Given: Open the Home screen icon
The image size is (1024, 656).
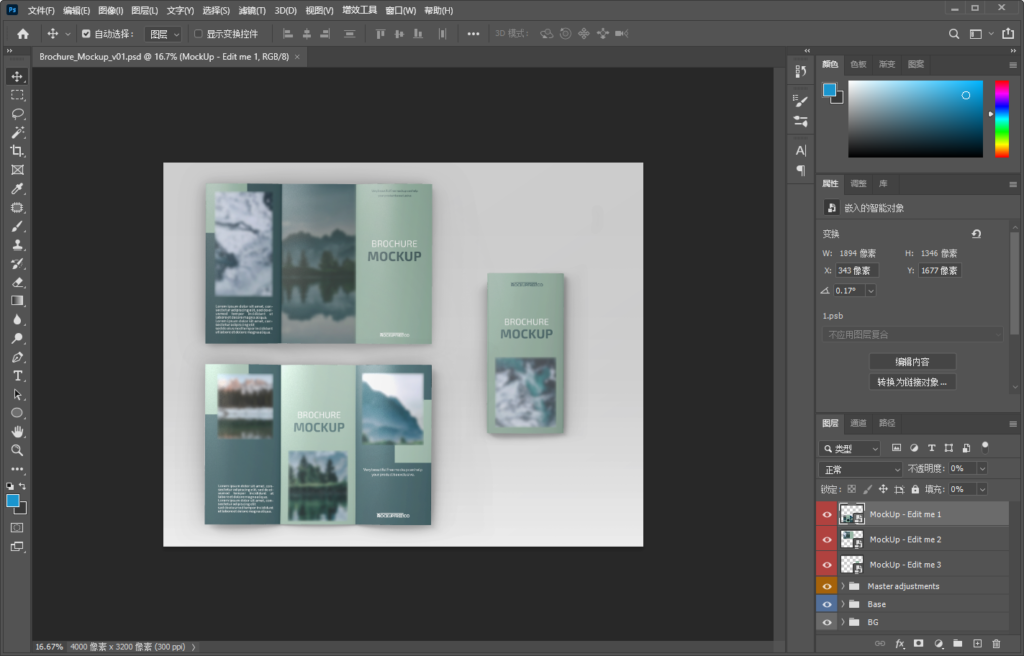Looking at the screenshot, I should click(23, 34).
